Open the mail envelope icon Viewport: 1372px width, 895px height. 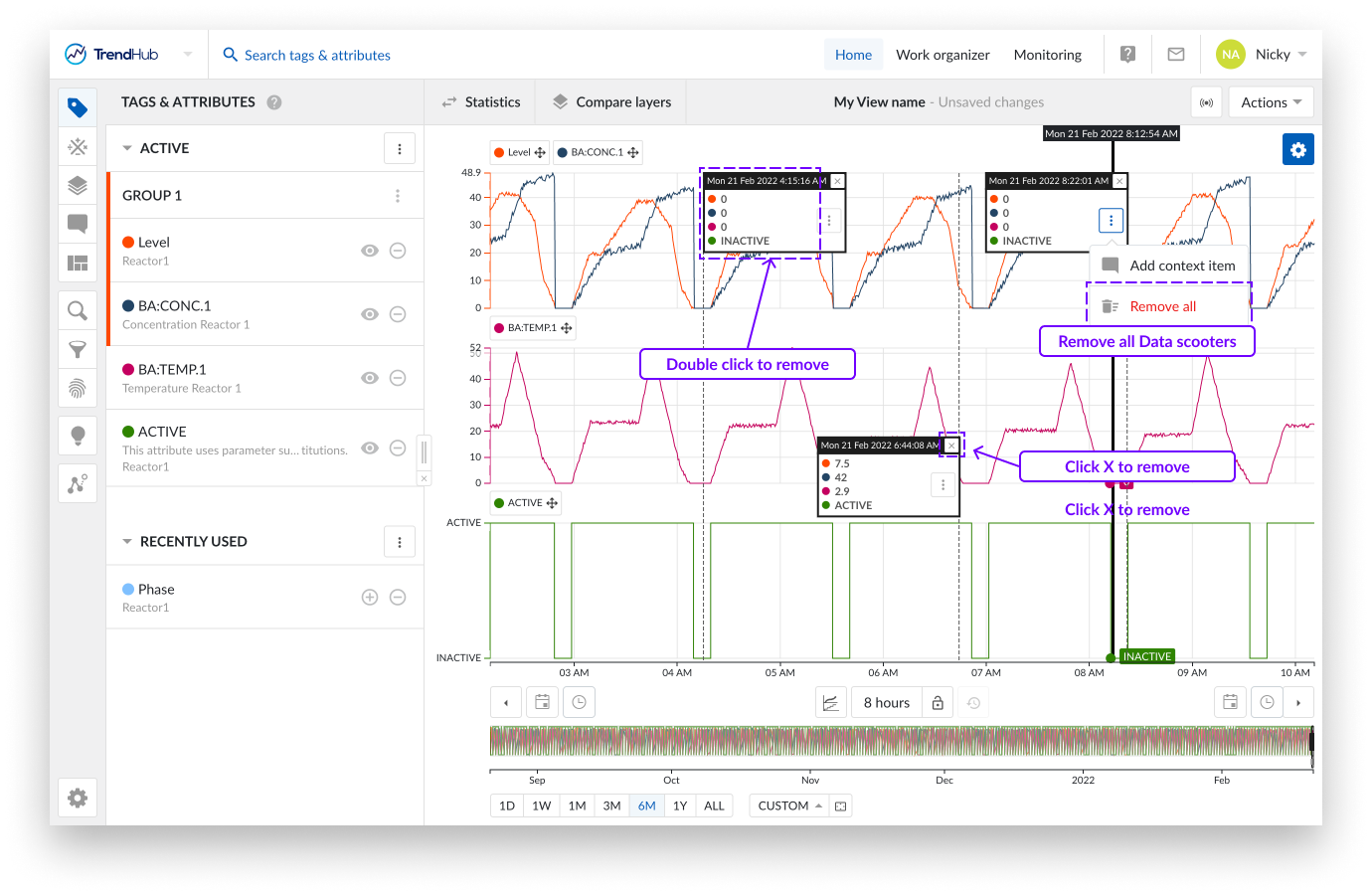click(x=1175, y=55)
